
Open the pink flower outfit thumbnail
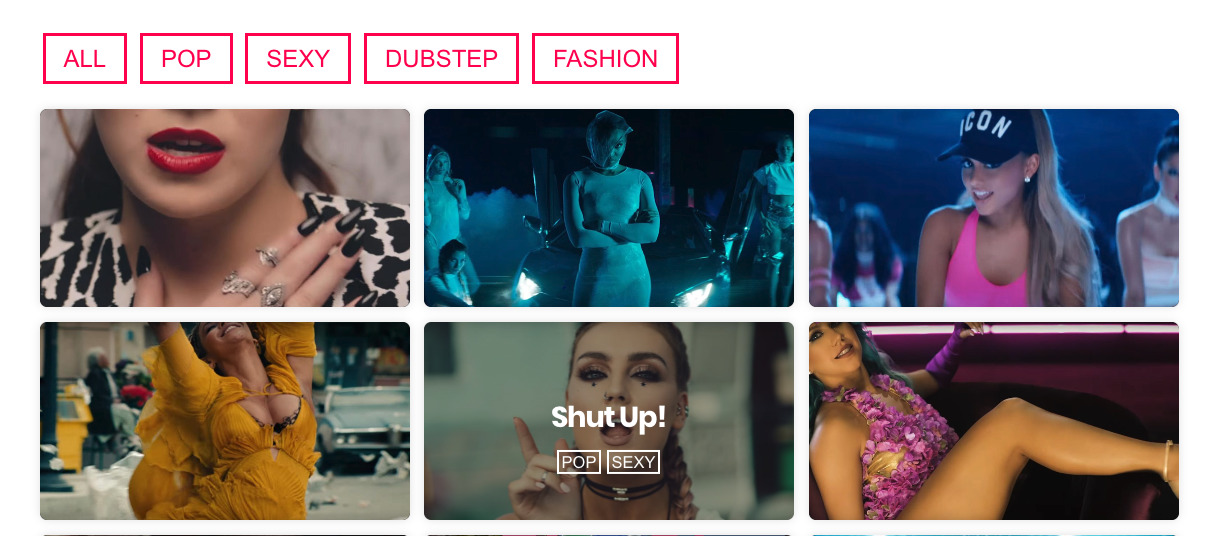click(994, 421)
